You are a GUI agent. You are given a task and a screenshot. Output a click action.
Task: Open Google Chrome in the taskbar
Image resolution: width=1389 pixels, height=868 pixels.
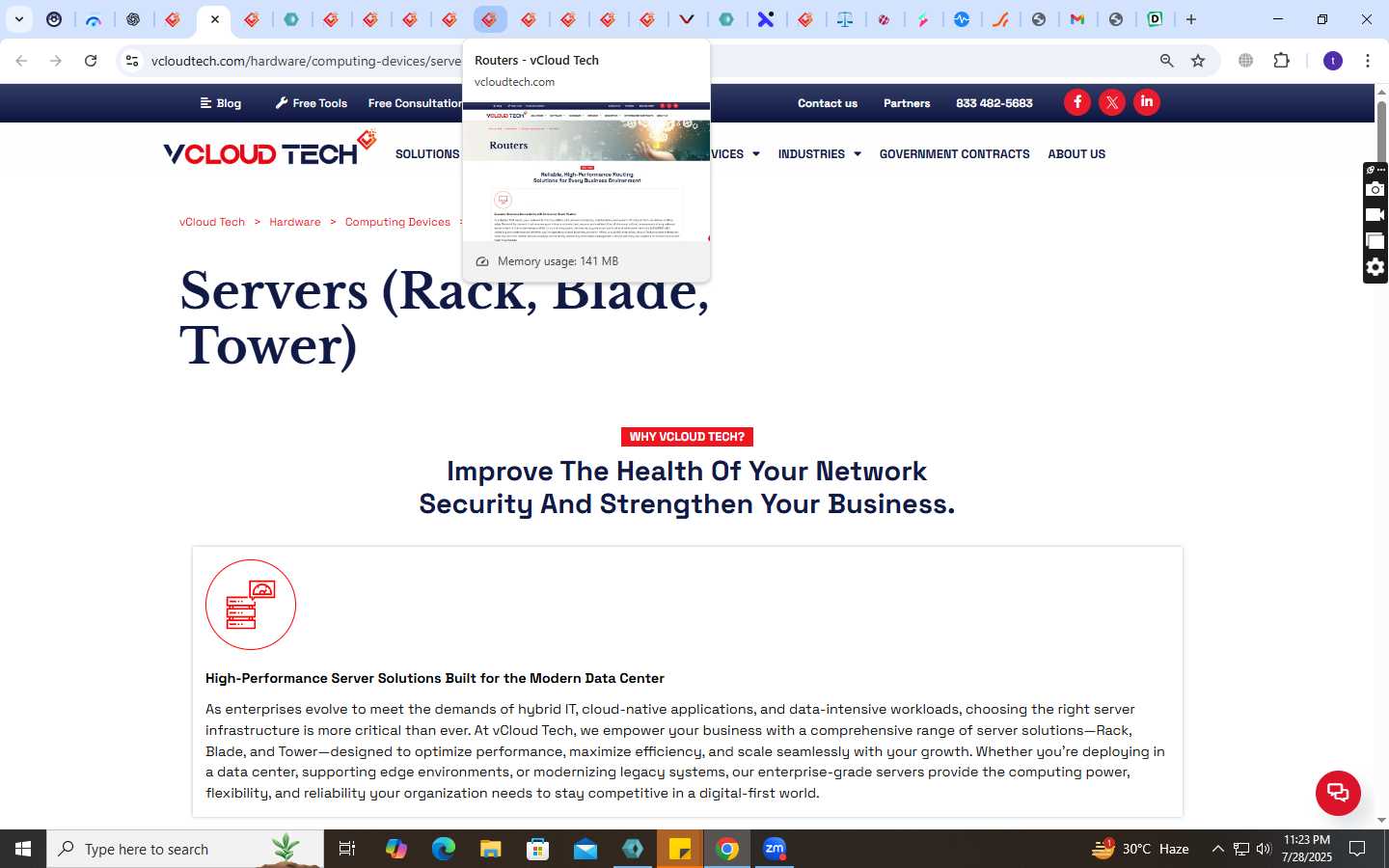727,849
